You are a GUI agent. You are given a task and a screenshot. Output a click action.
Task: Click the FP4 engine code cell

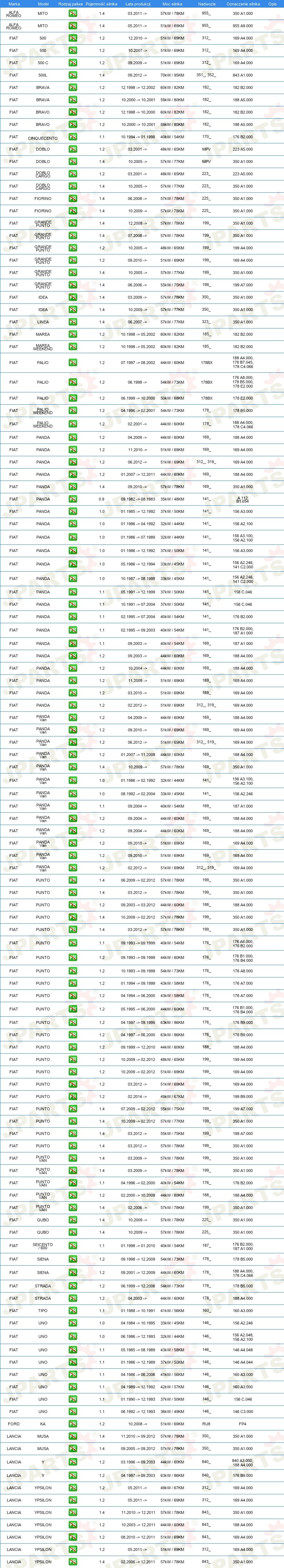tap(243, 1424)
